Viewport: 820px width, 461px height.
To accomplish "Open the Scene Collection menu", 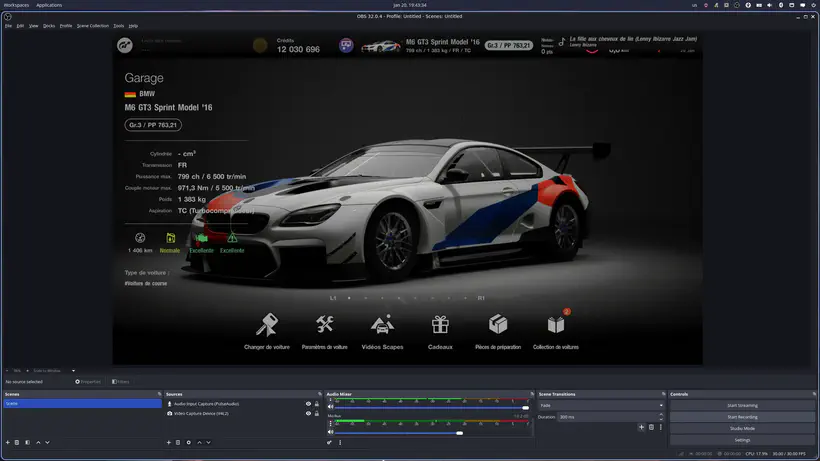I will click(x=93, y=25).
